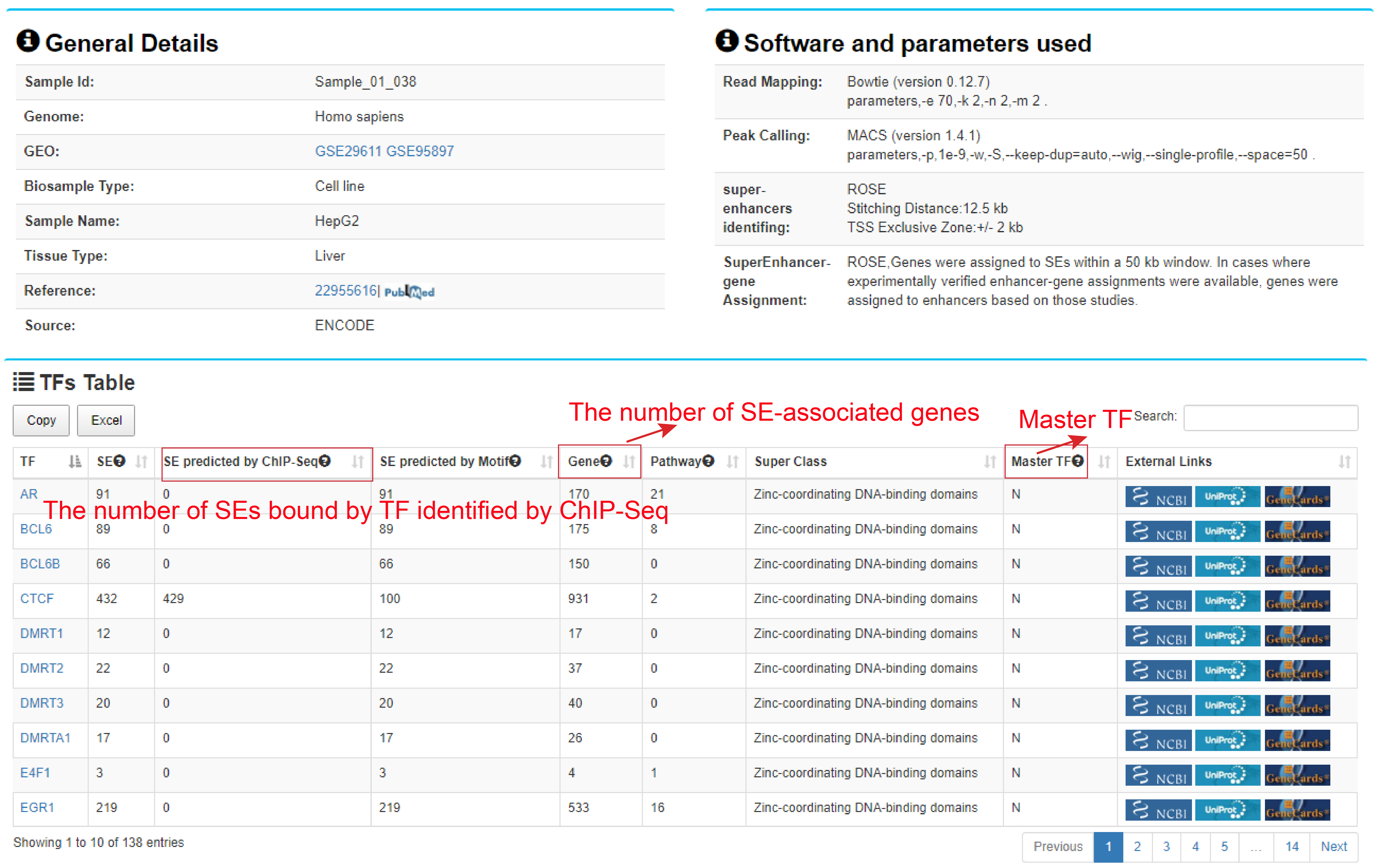This screenshot has width=1381, height=868.
Task: Open GEO link GSE29611
Action: (x=348, y=151)
